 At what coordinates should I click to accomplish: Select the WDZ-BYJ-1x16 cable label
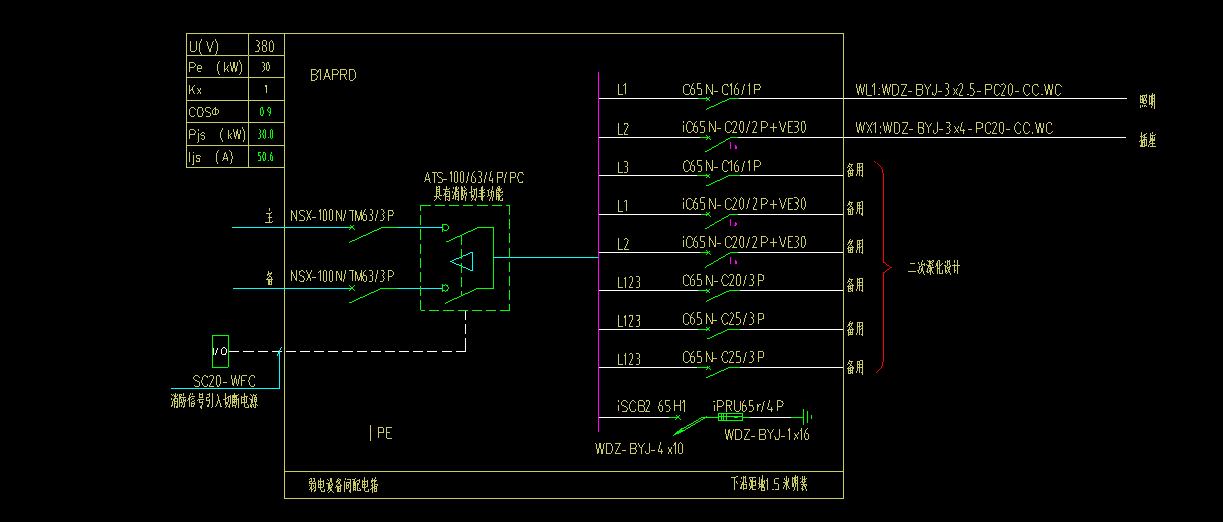click(x=767, y=434)
